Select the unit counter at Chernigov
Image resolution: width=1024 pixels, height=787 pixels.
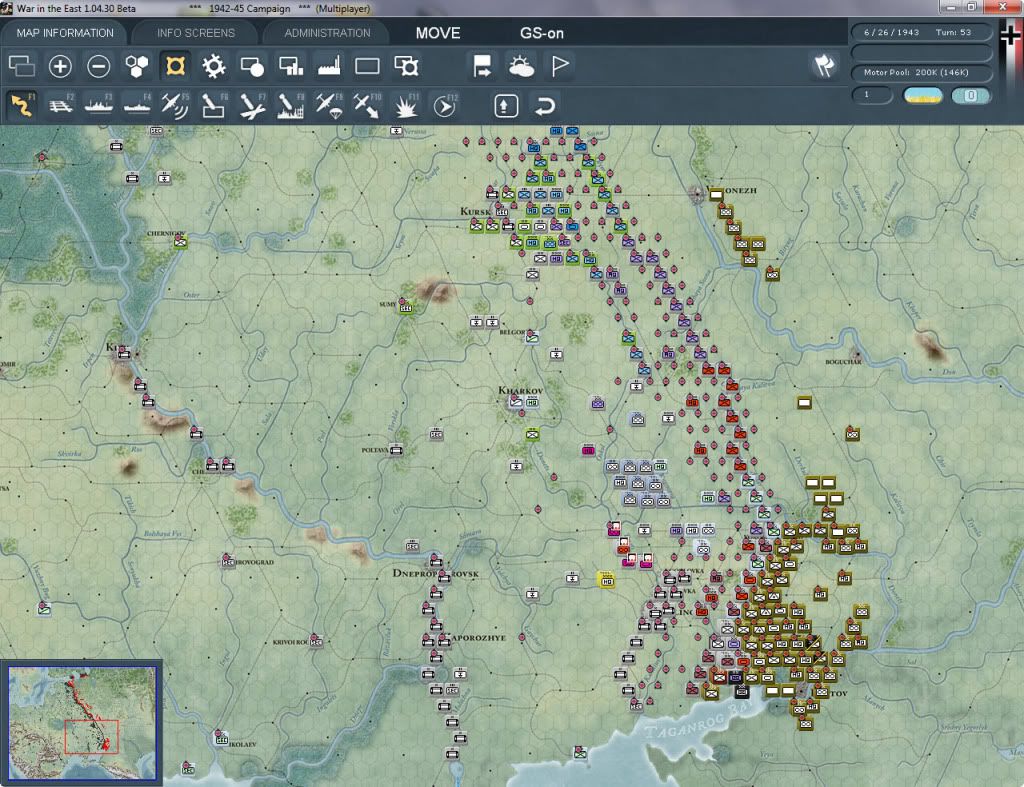(x=180, y=242)
